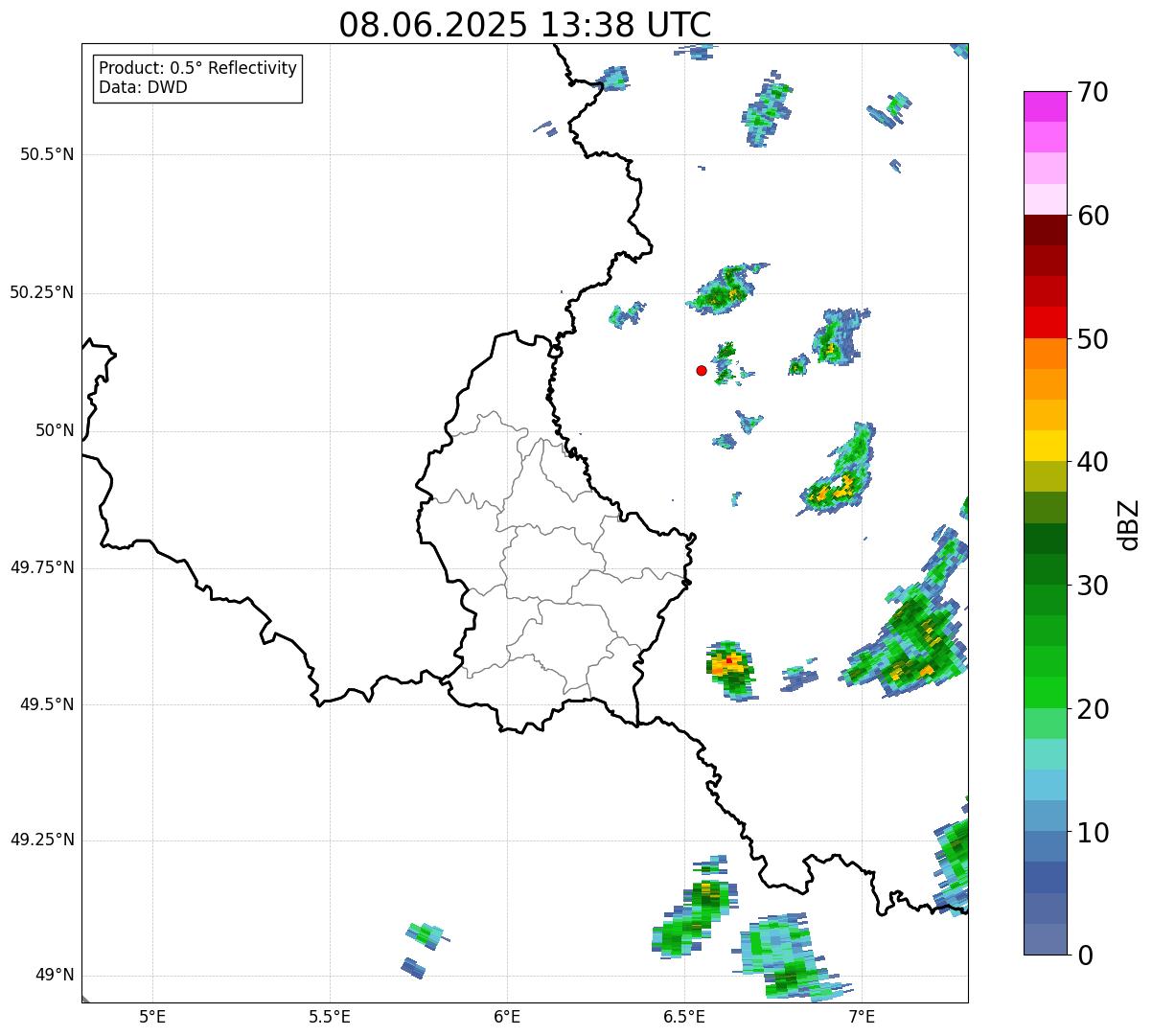Screen dimensions: 1152x1036
Task: Click the 50.25°N latitude label
Action: pos(42,293)
